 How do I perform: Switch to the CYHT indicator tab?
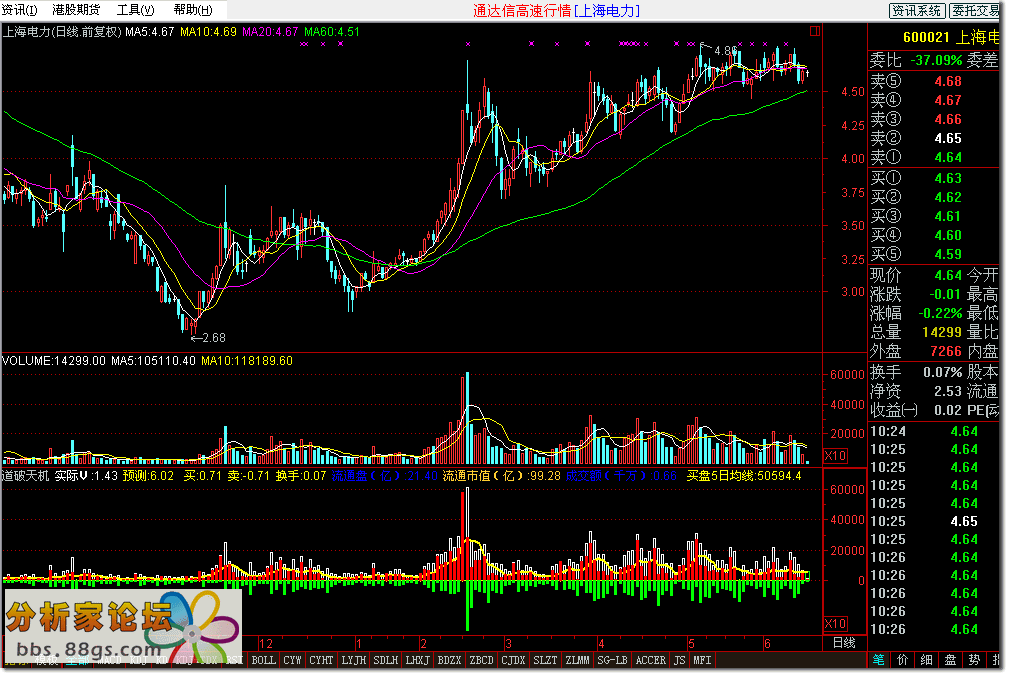click(321, 660)
